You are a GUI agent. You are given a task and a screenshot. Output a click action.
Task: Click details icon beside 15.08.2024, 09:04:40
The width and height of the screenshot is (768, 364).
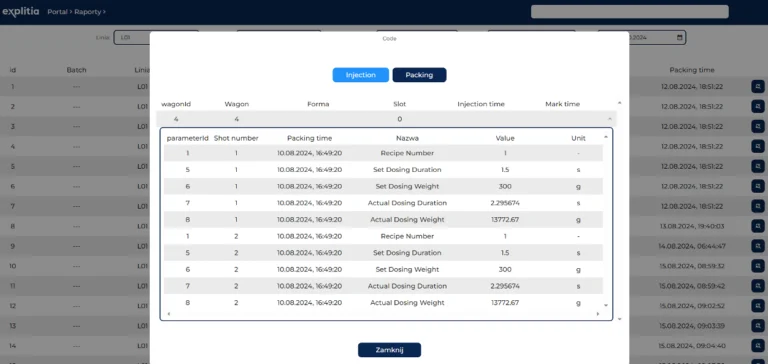click(x=757, y=345)
